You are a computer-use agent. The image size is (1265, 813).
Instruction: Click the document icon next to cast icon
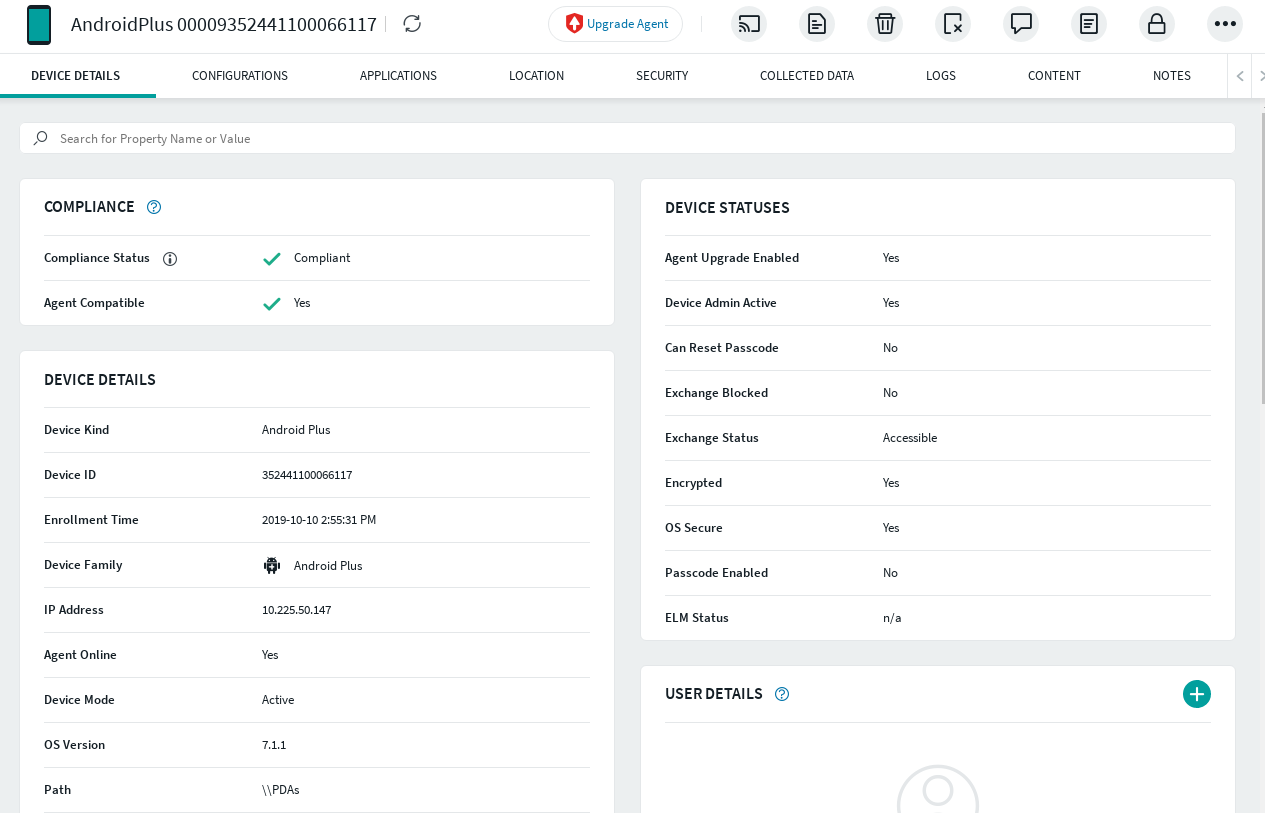click(x=817, y=24)
